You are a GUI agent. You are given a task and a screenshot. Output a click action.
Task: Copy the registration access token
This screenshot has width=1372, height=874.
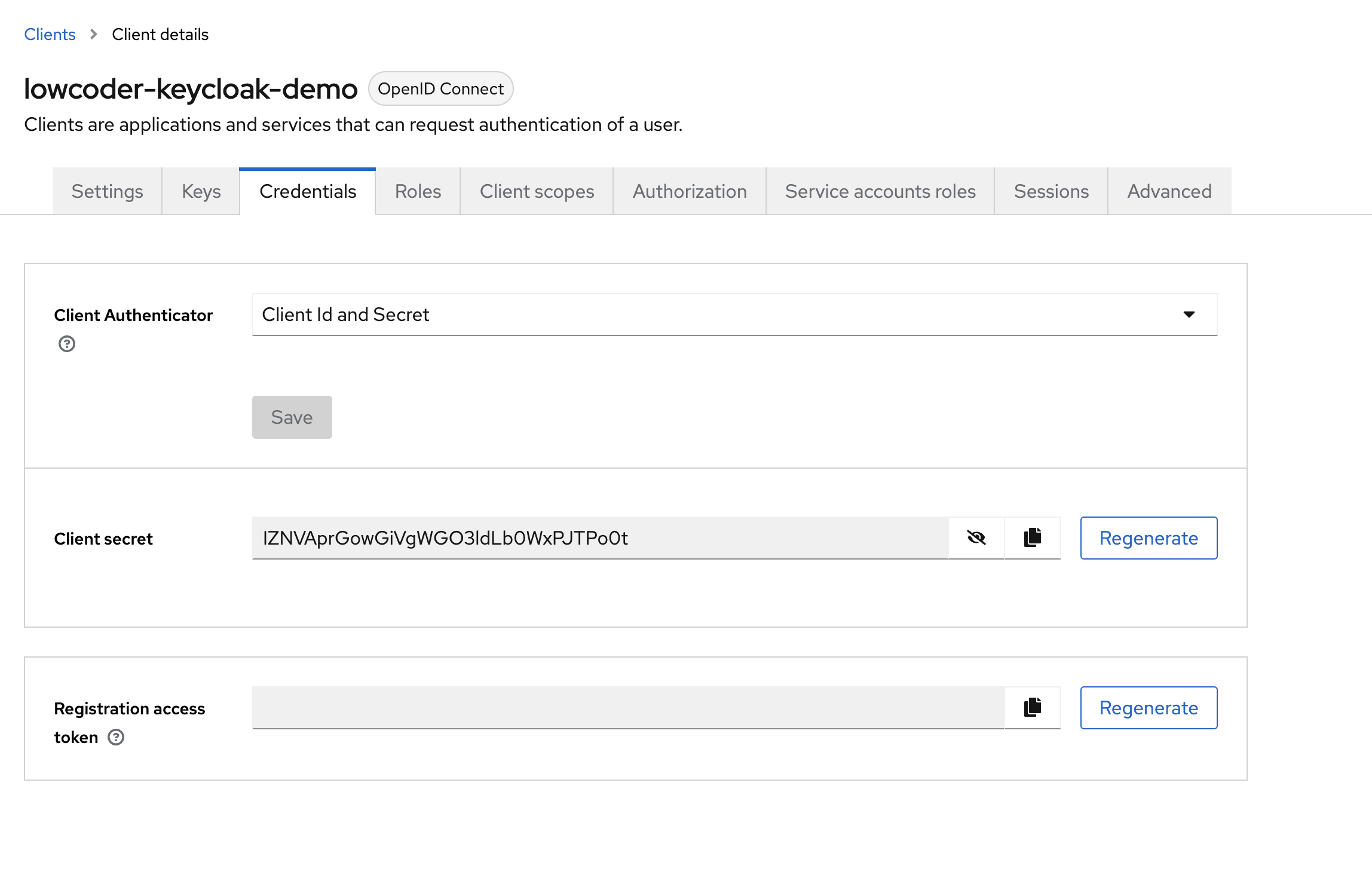tap(1032, 707)
